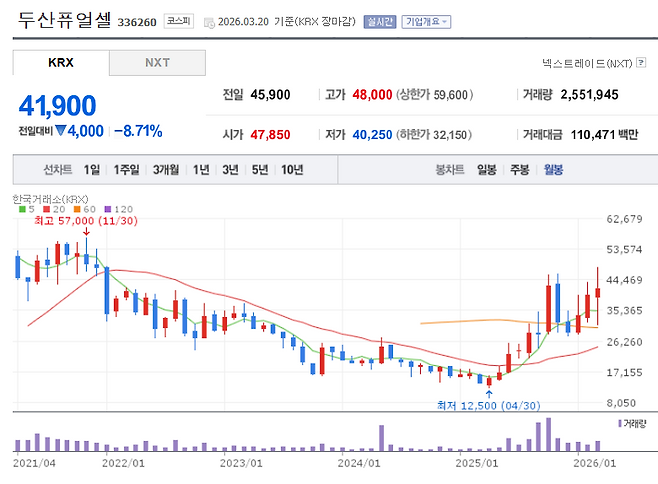
Task: Open the 기업개요 dropdown
Action: (x=426, y=21)
